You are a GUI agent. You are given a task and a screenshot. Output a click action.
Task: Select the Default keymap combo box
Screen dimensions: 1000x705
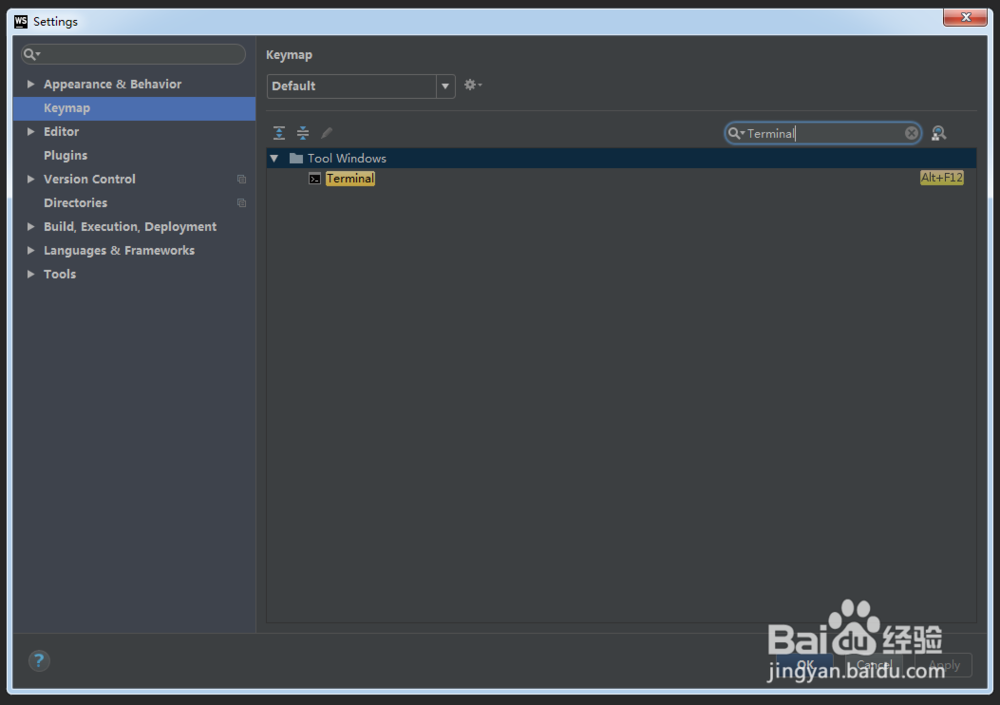tap(361, 86)
